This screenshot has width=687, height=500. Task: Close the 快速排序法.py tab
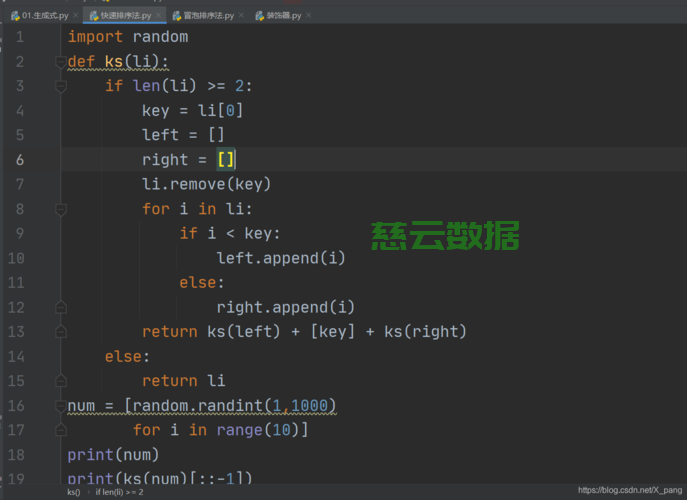159,16
